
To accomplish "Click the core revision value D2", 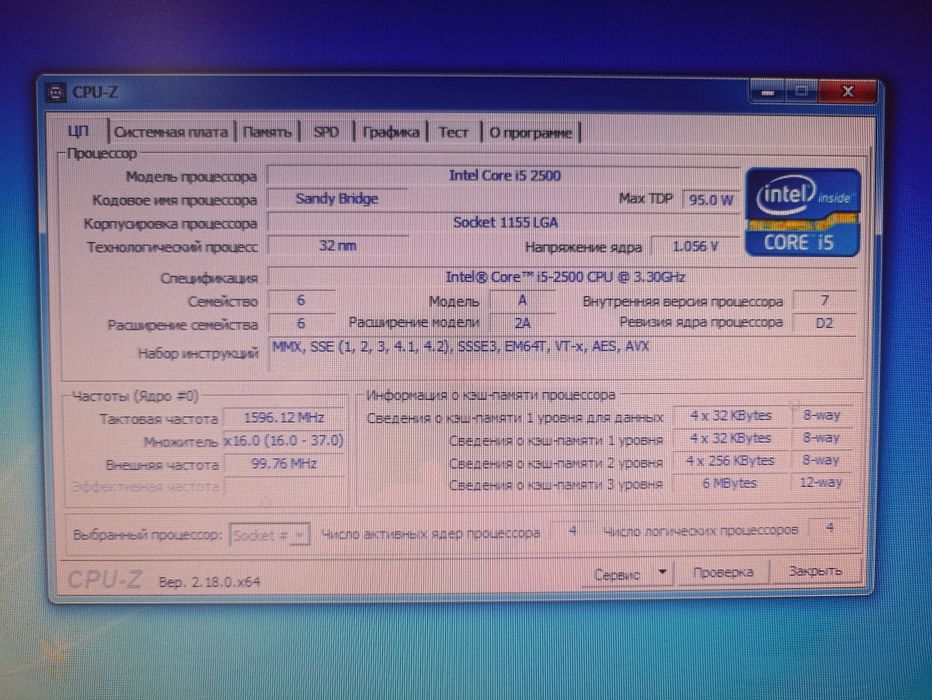I will tap(824, 323).
